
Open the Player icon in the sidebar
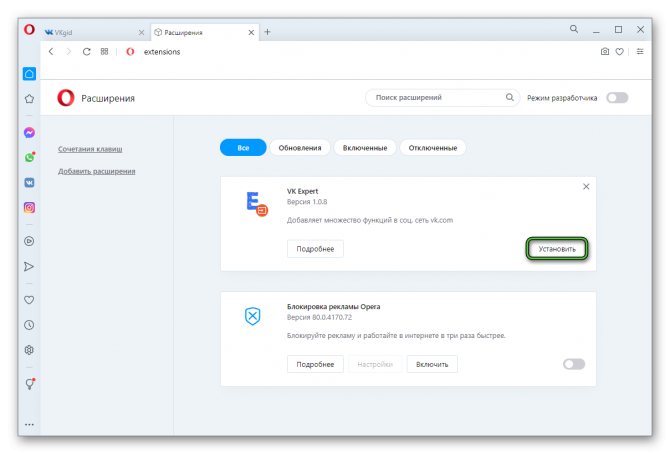coord(29,241)
